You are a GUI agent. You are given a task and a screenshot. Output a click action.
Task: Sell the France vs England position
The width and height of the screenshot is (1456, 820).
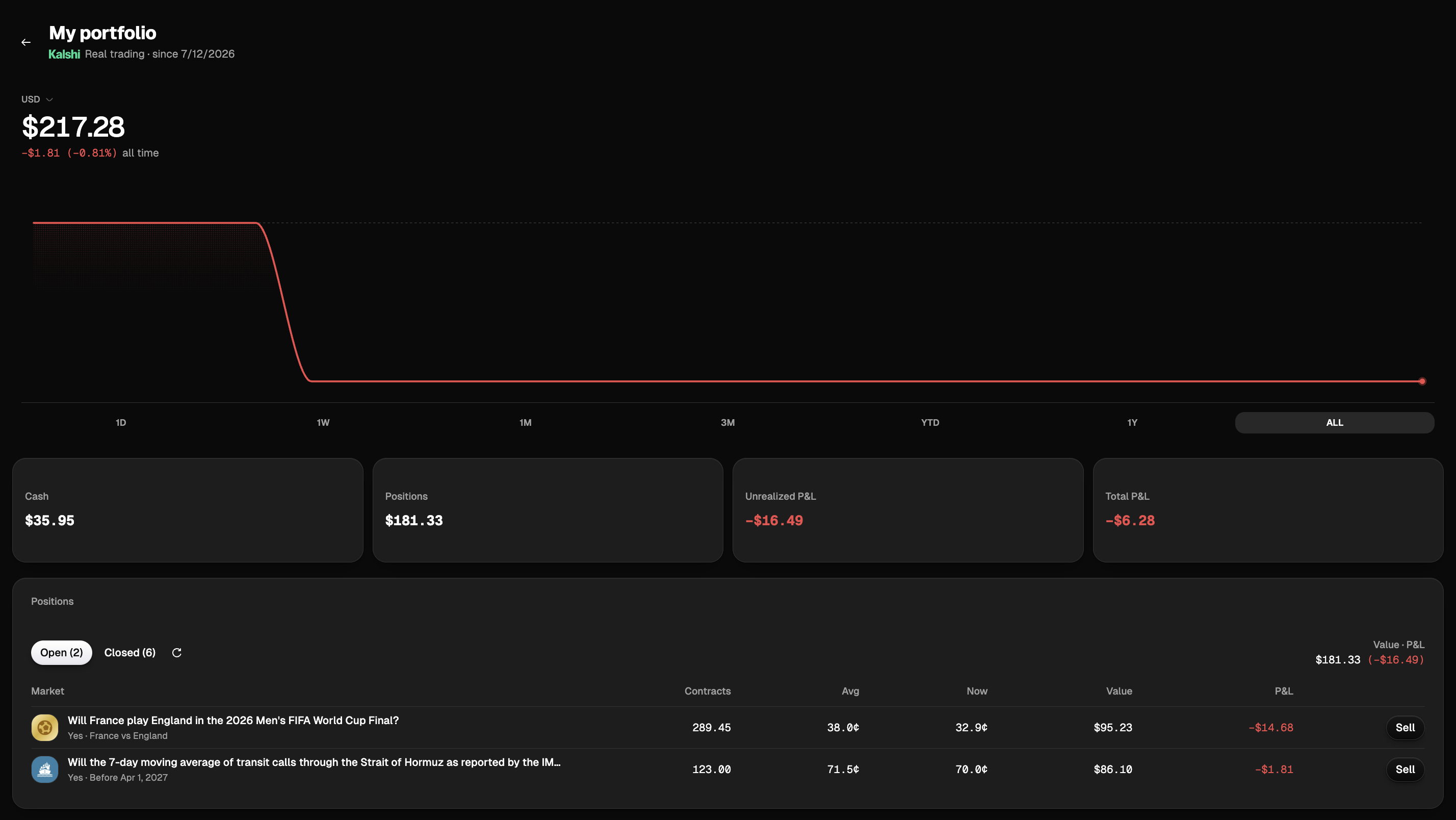[x=1405, y=727]
